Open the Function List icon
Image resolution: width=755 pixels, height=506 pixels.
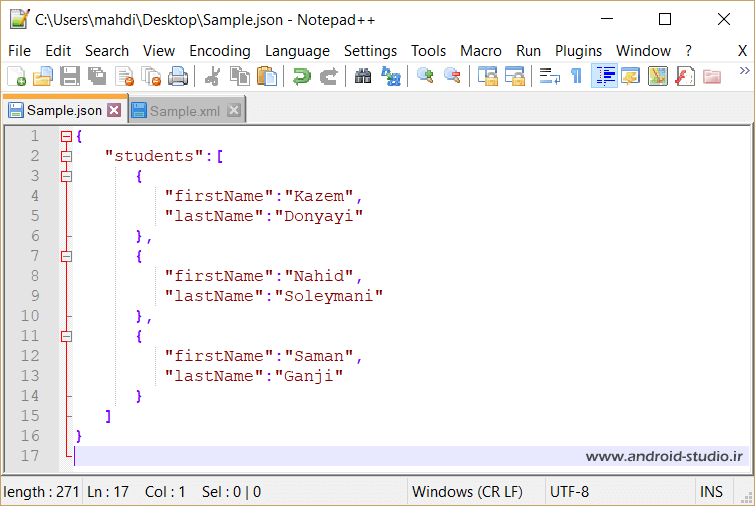click(x=685, y=77)
